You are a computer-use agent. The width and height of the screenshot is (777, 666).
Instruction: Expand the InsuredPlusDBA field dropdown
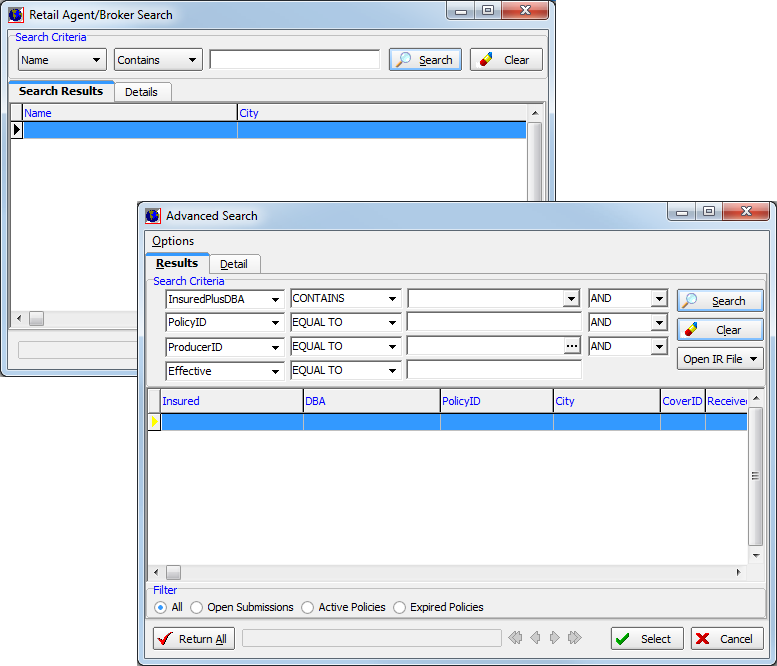pos(275,299)
